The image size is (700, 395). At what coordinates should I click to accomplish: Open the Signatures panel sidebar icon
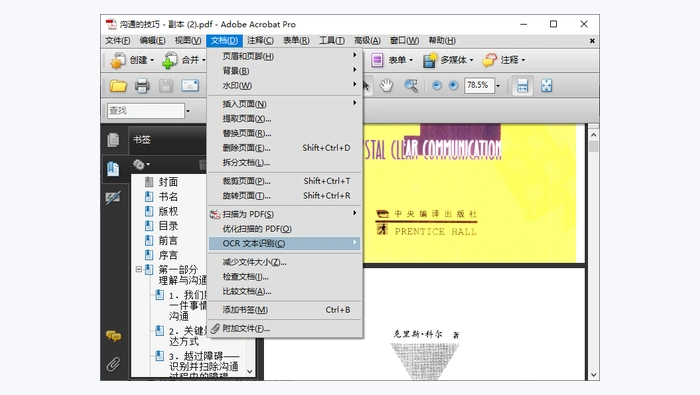click(113, 197)
